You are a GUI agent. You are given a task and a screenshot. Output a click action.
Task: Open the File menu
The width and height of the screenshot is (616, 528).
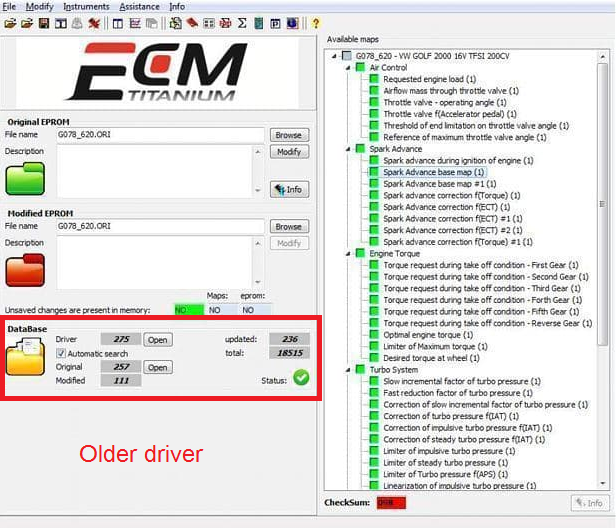point(9,6)
